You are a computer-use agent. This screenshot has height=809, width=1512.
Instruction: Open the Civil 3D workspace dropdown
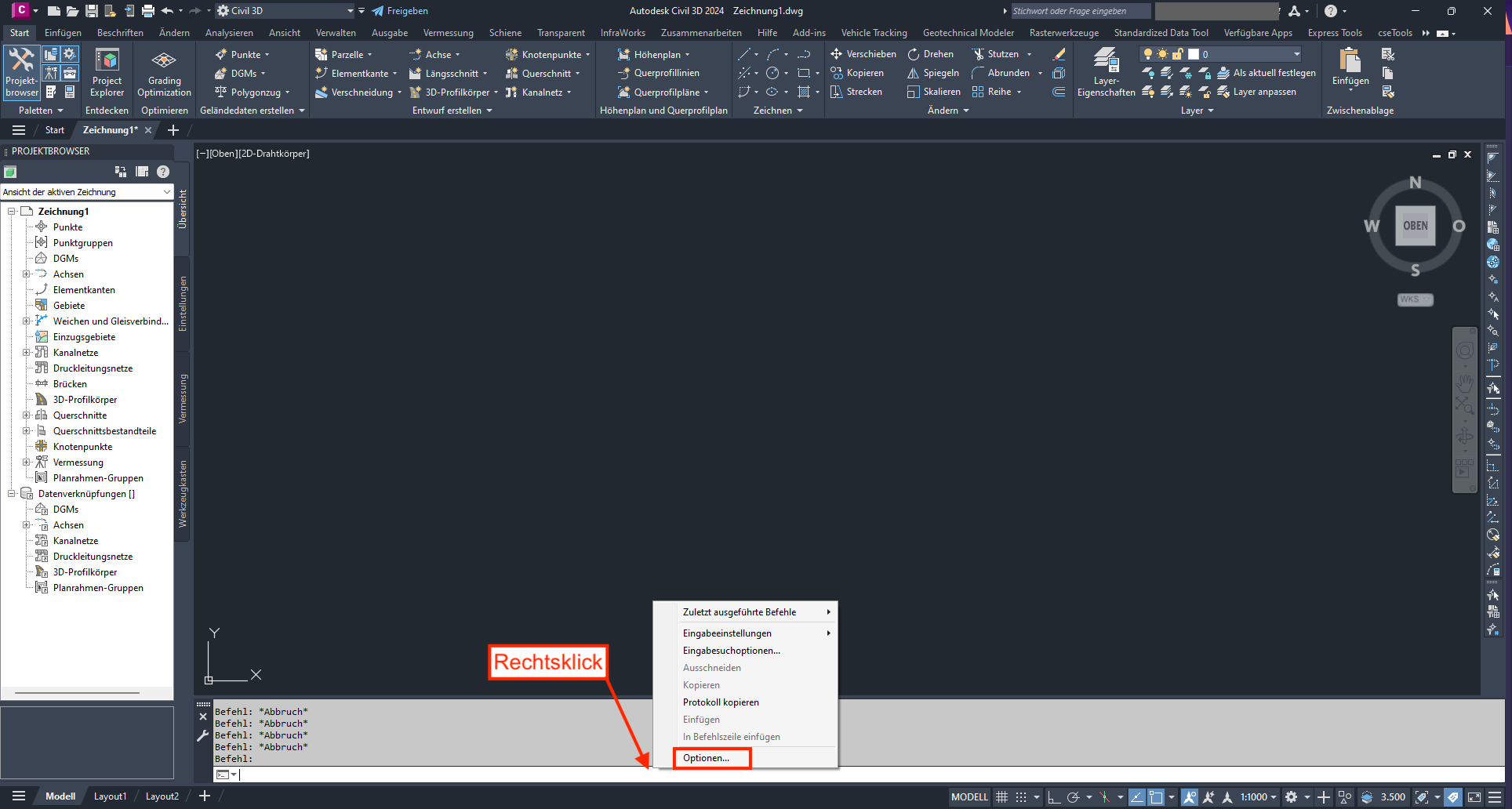[285, 11]
